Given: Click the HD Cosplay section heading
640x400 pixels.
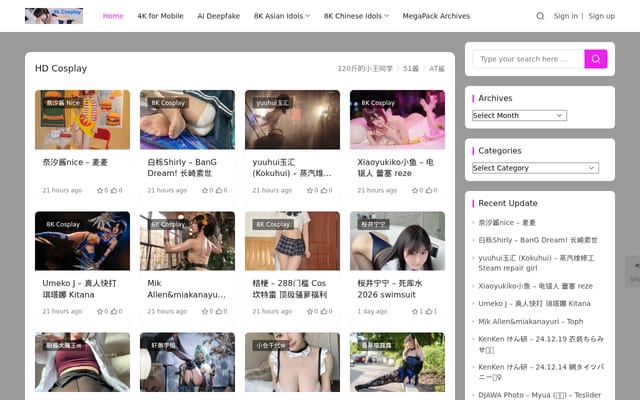Looking at the screenshot, I should 61,68.
